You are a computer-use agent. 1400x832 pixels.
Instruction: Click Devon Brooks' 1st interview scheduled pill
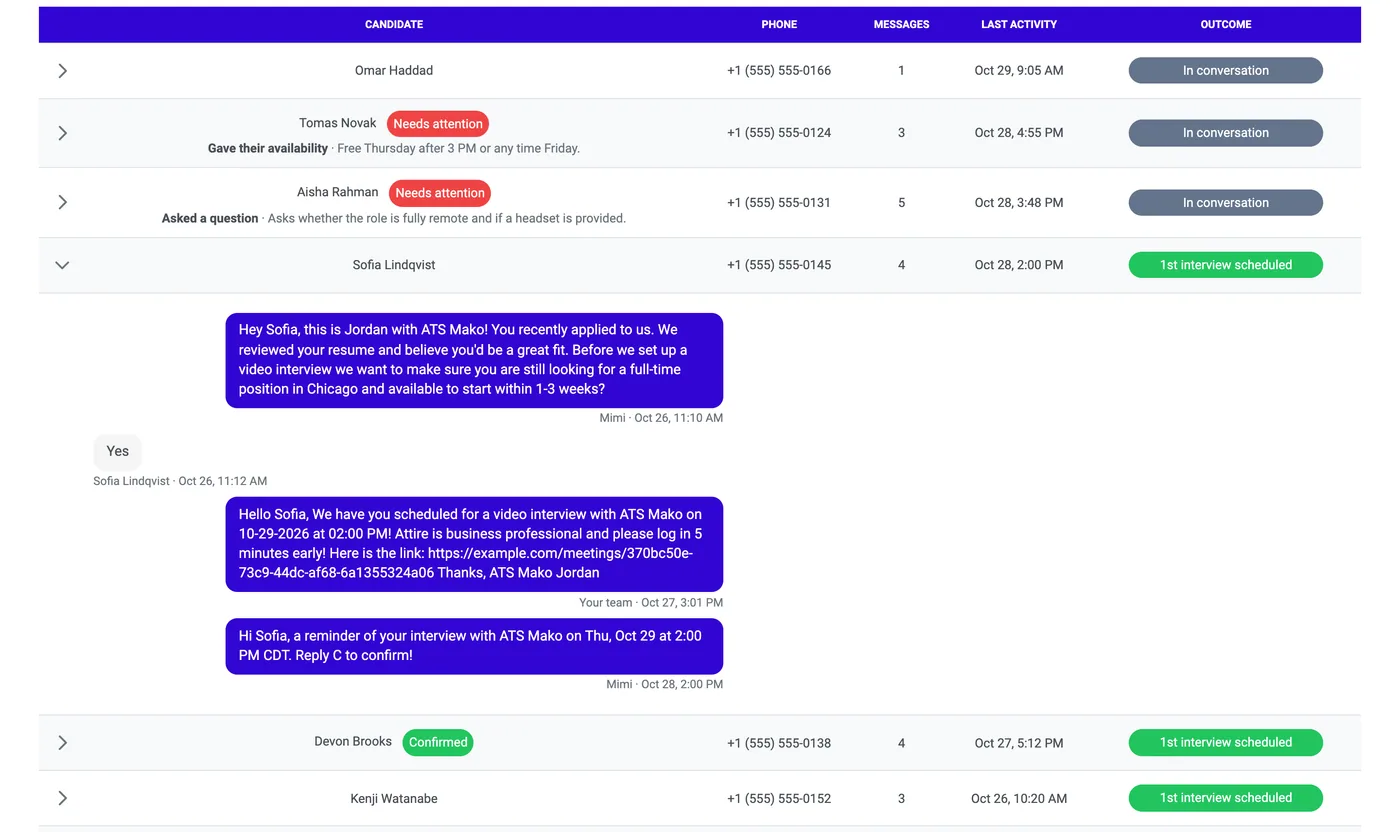pyautogui.click(x=1226, y=743)
